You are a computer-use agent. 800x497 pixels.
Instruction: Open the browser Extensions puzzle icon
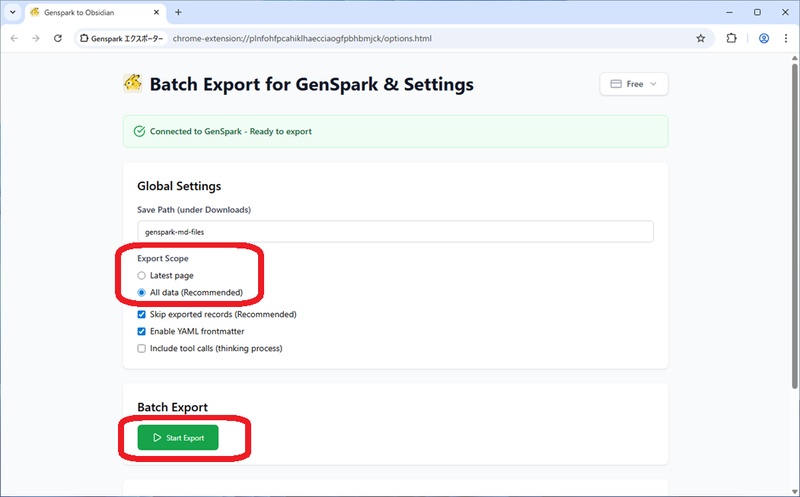(x=731, y=38)
